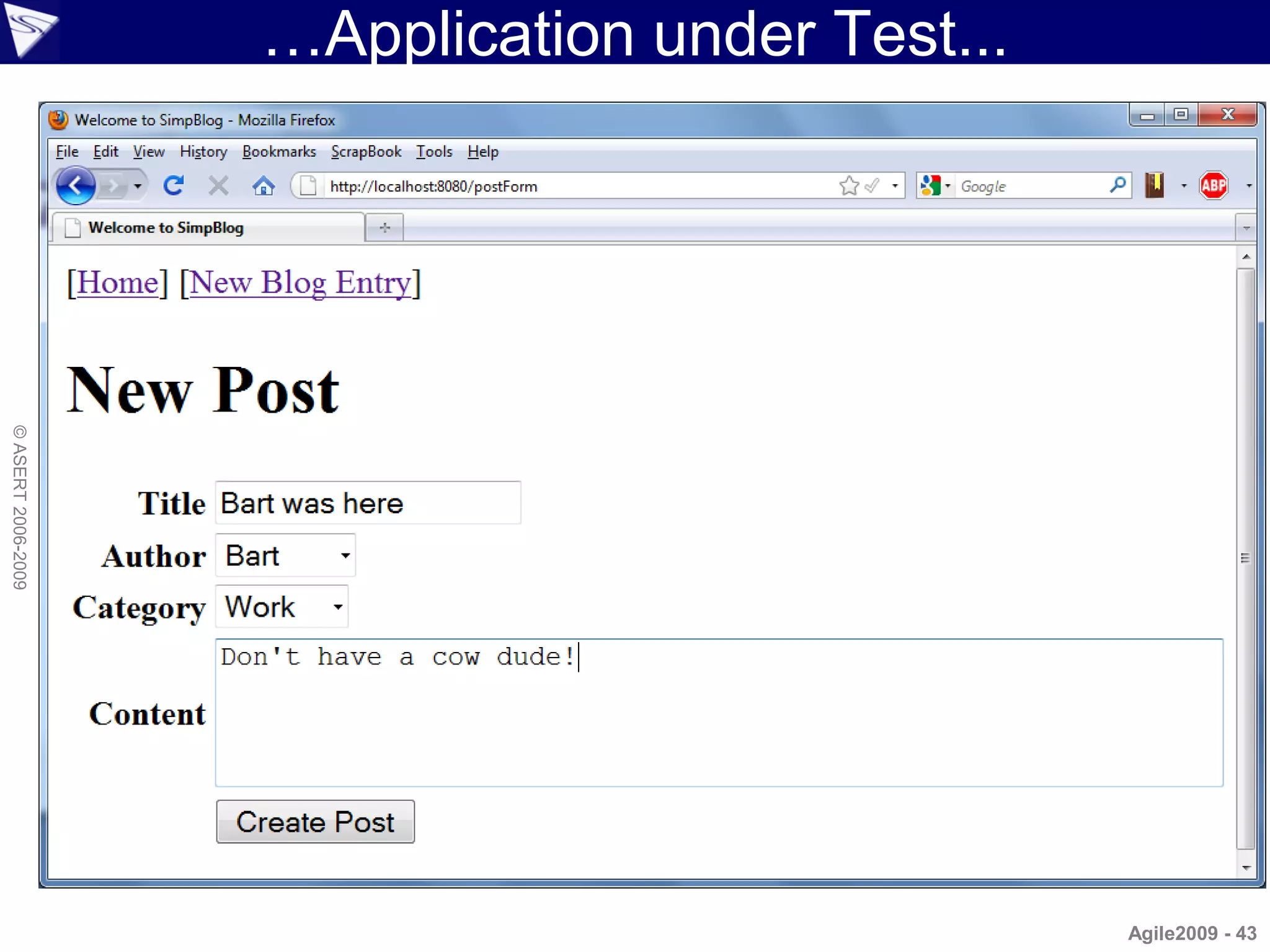Screen dimensions: 1270x952
Task: Click inside the Content text area
Action: click(x=719, y=713)
